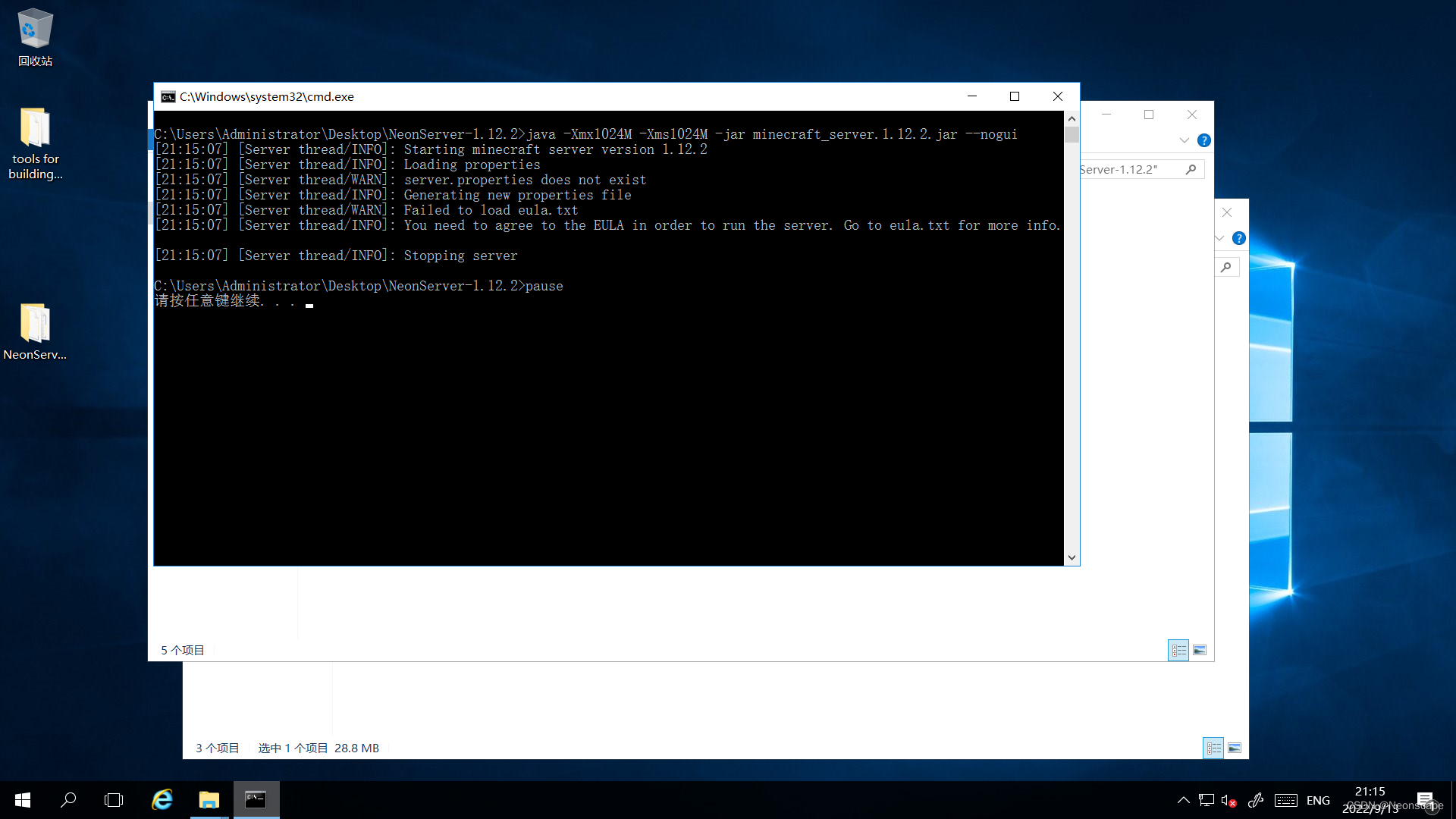Open File Explorer from the taskbar
Viewport: 1456px width, 819px height.
click(x=209, y=800)
